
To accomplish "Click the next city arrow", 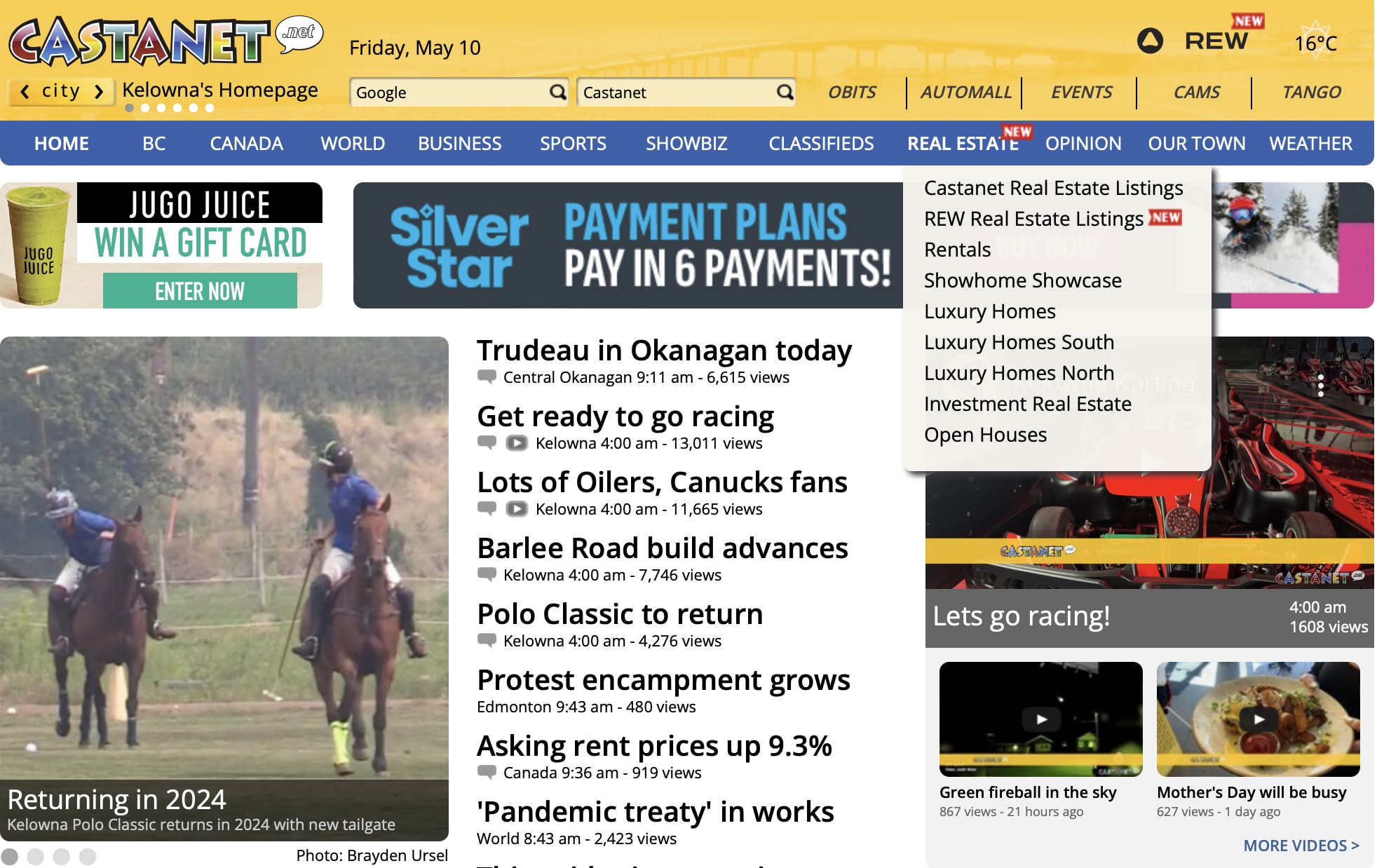I will coord(99,92).
